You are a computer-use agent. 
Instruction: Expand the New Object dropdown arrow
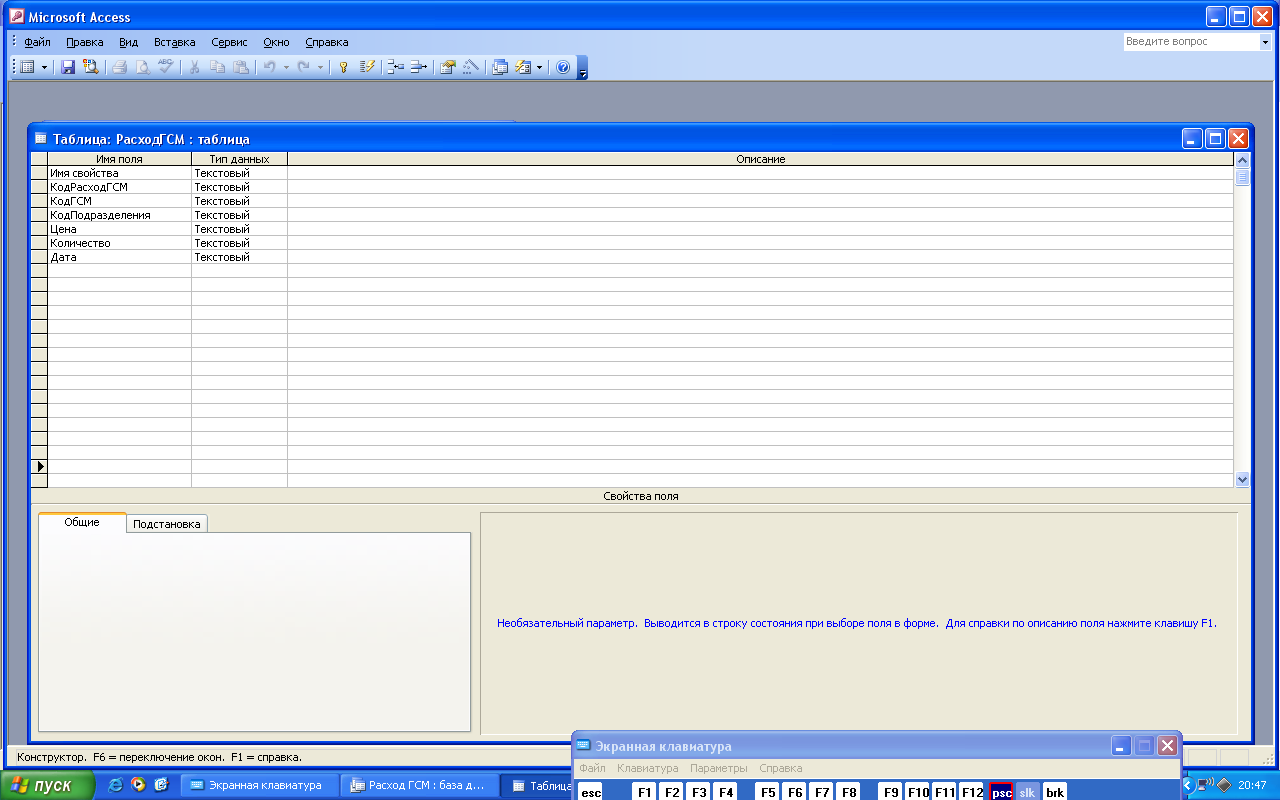[x=540, y=67]
